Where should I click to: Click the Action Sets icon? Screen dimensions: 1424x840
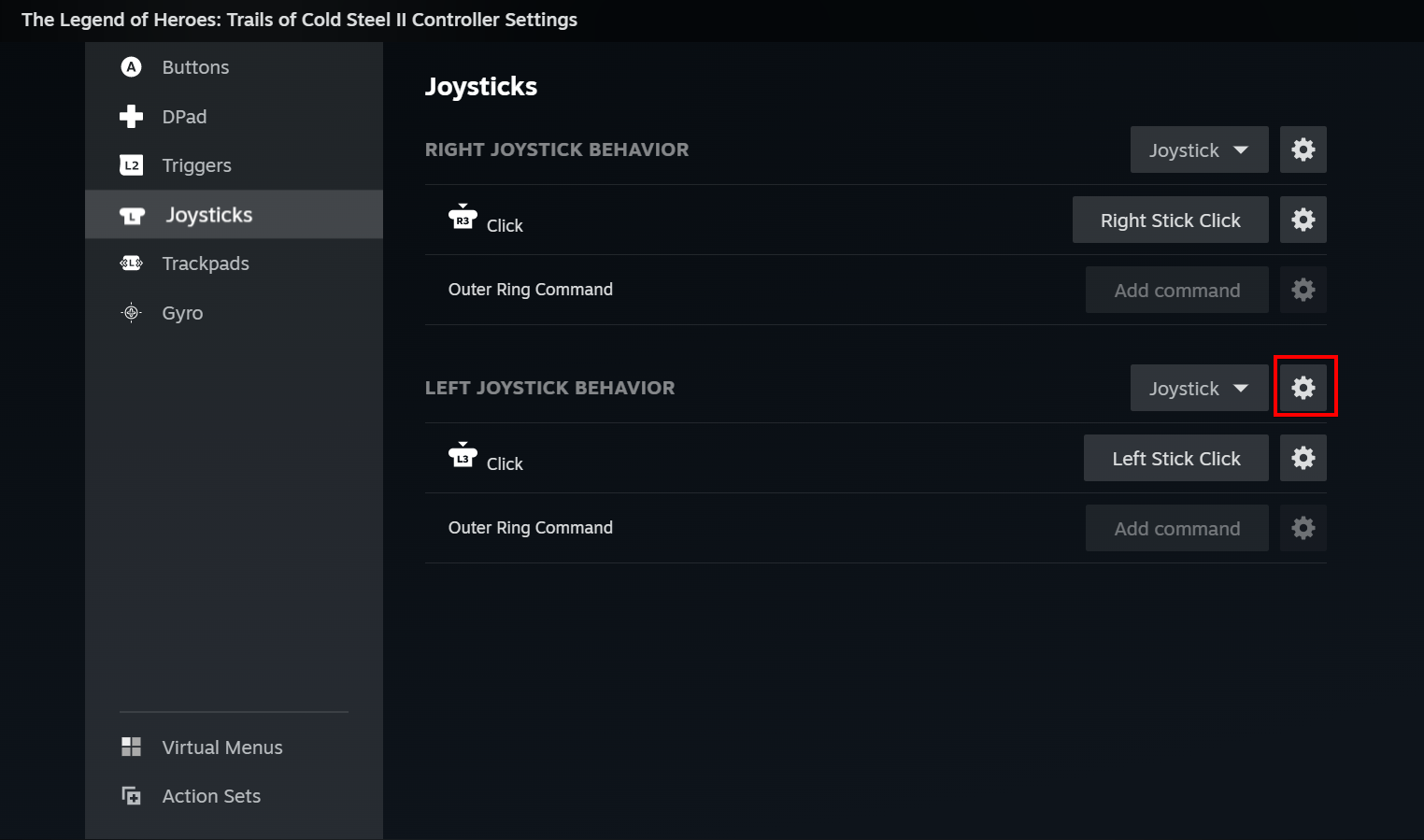[132, 796]
